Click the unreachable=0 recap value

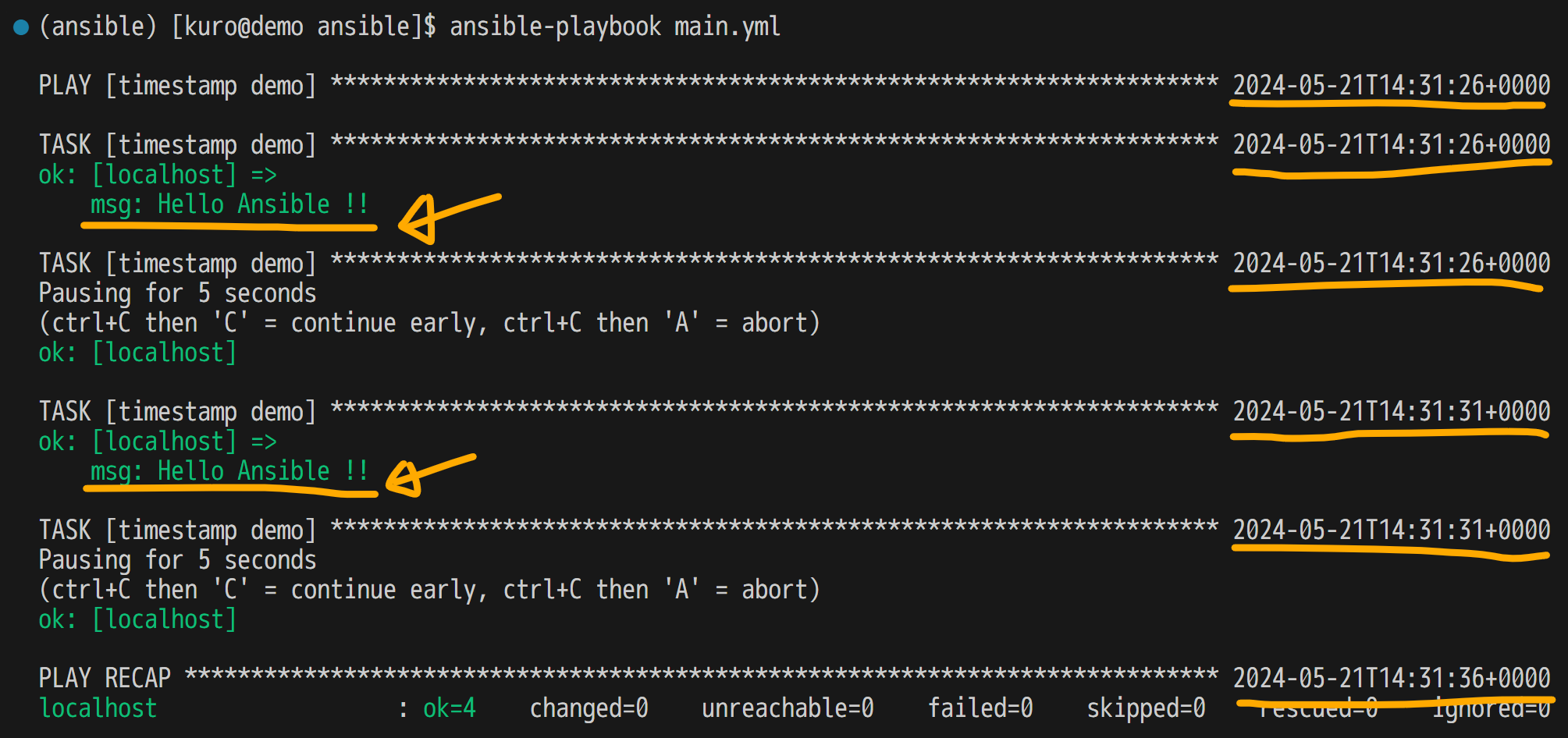(787, 708)
